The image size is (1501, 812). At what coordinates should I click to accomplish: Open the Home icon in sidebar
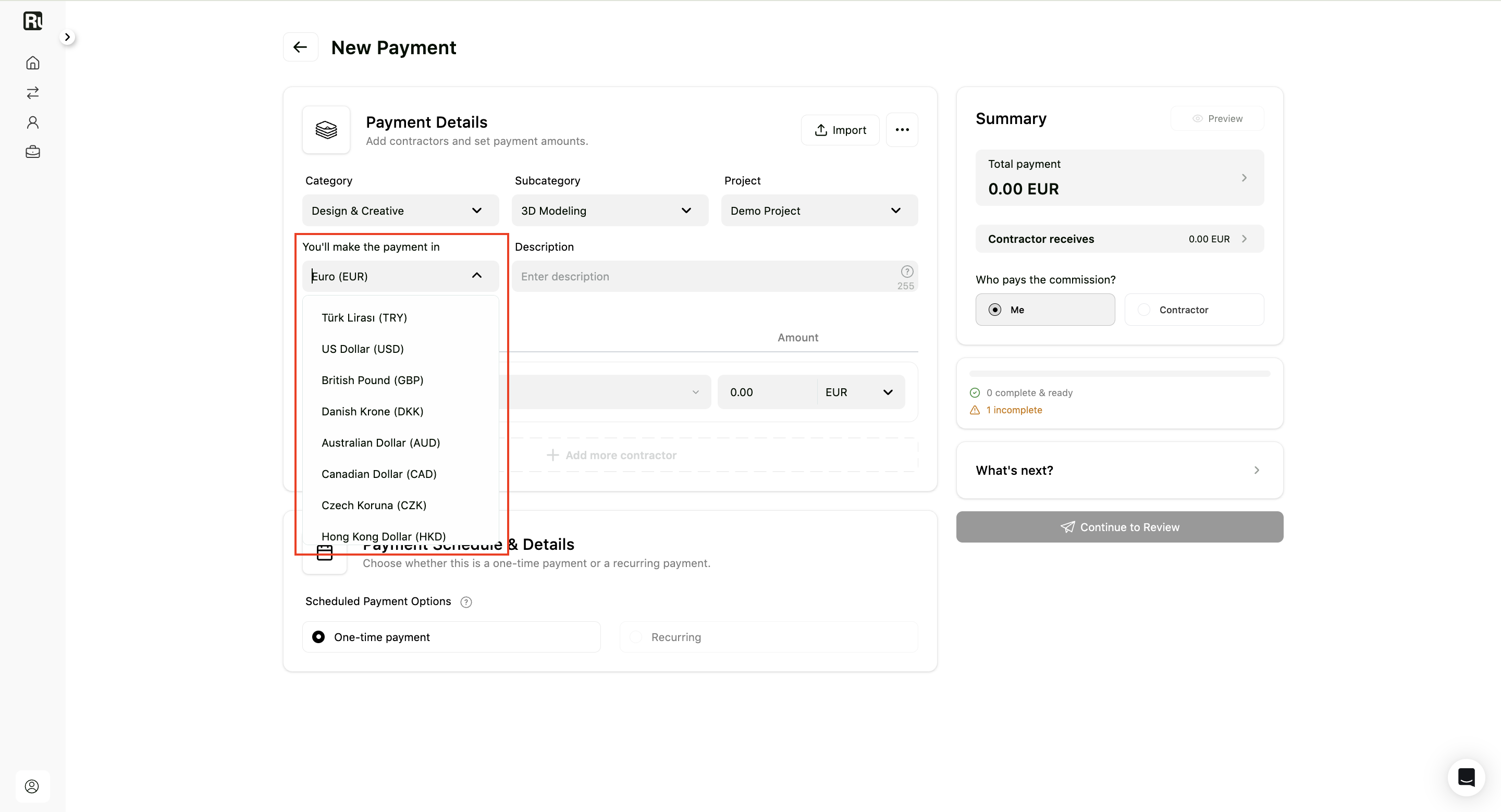33,63
